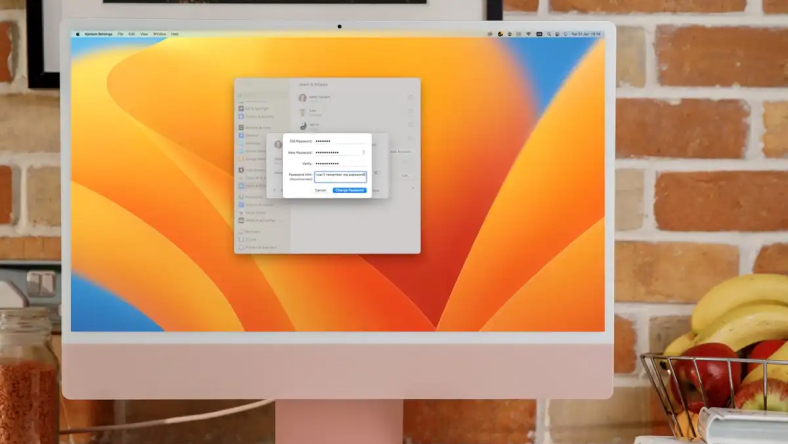Click the Change Password button
The image size is (788, 444).
click(350, 190)
